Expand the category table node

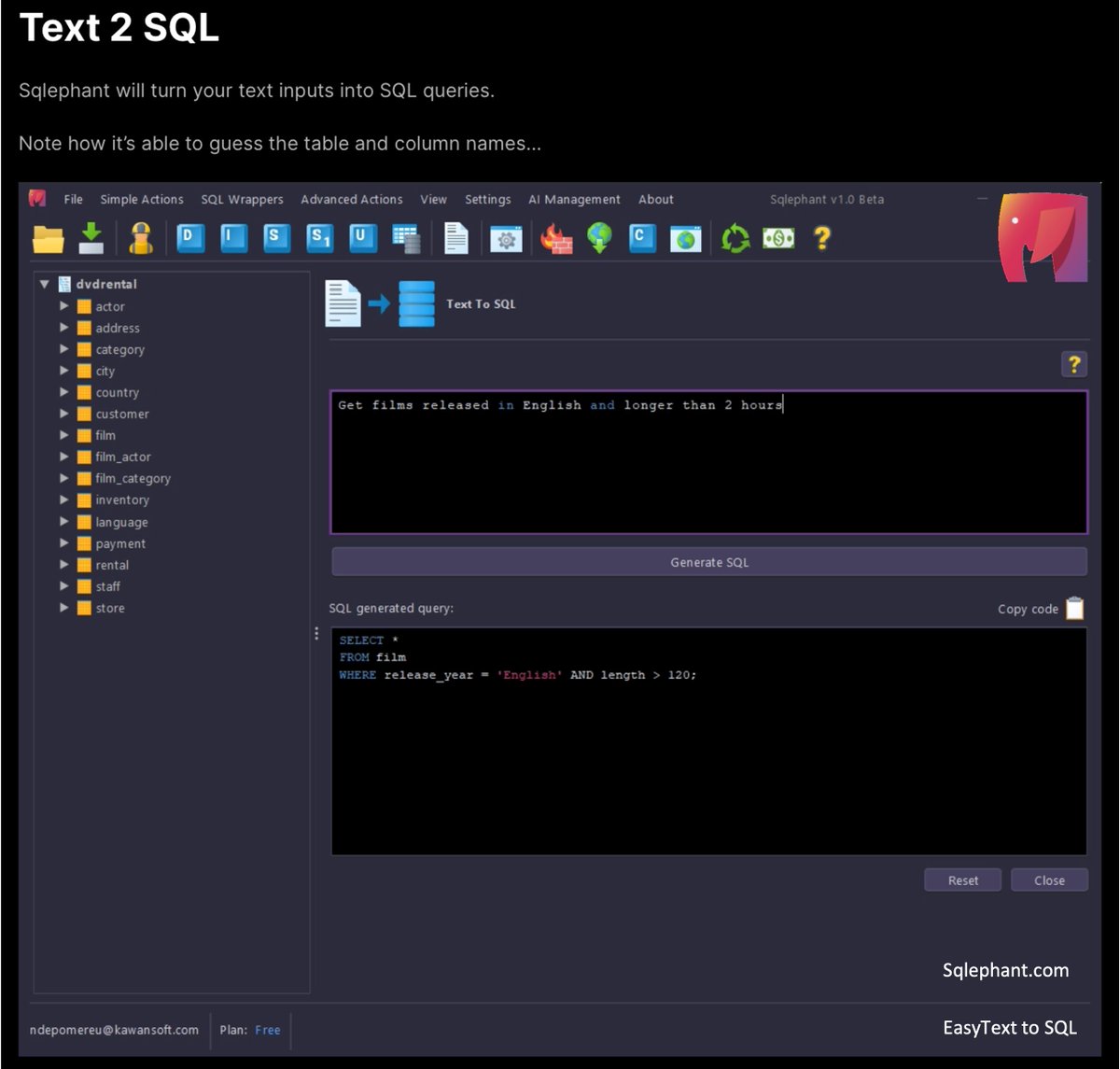(x=64, y=348)
